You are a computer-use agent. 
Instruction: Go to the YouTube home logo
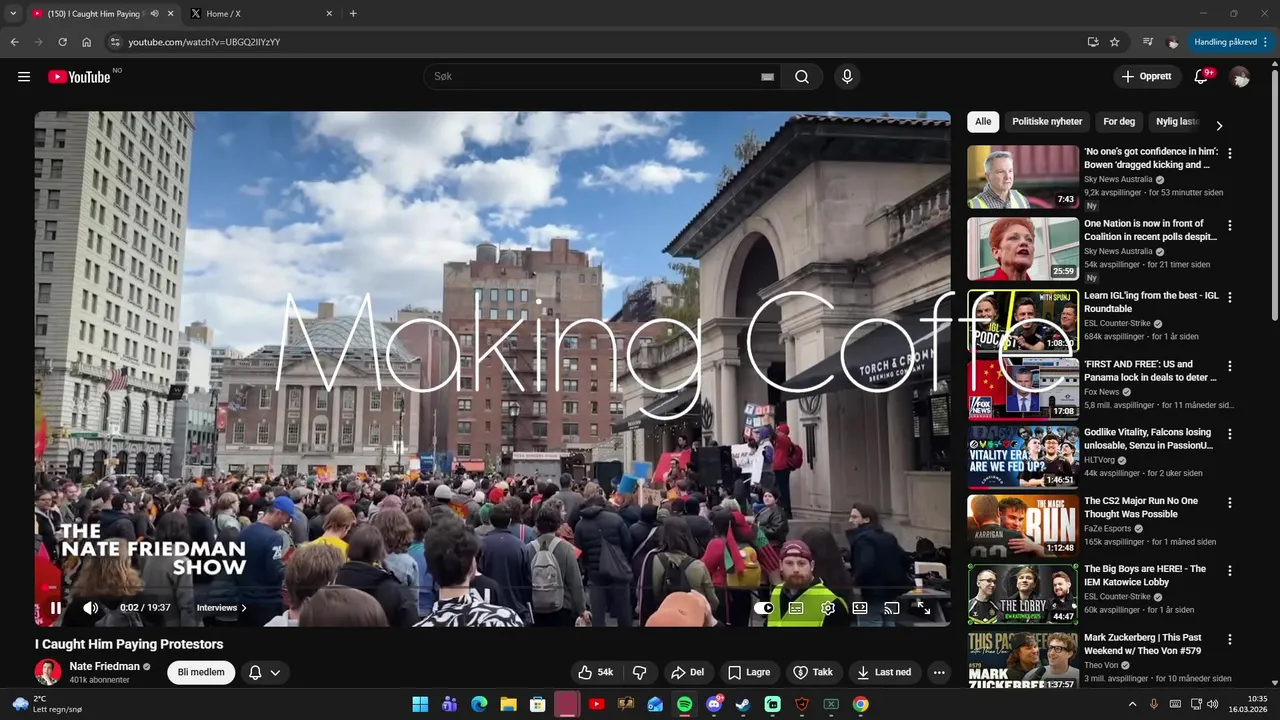(79, 77)
